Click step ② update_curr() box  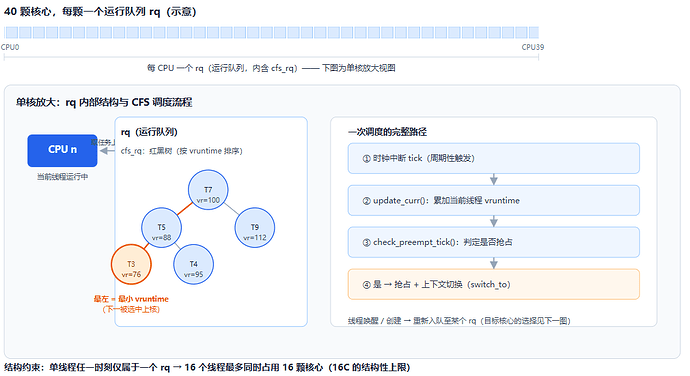(494, 200)
